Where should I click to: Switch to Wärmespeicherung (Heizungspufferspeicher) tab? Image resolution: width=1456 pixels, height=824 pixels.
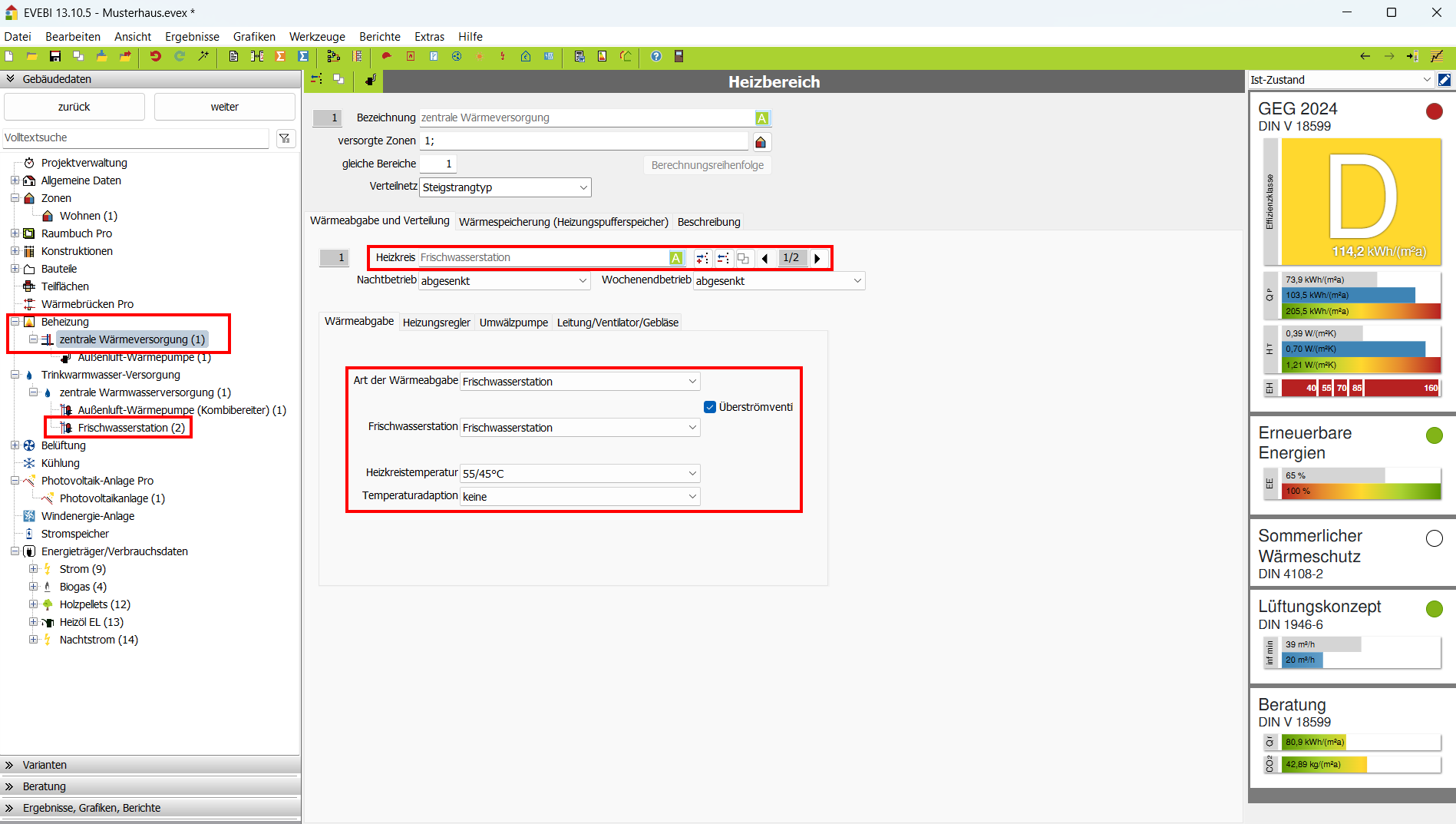[x=563, y=222]
